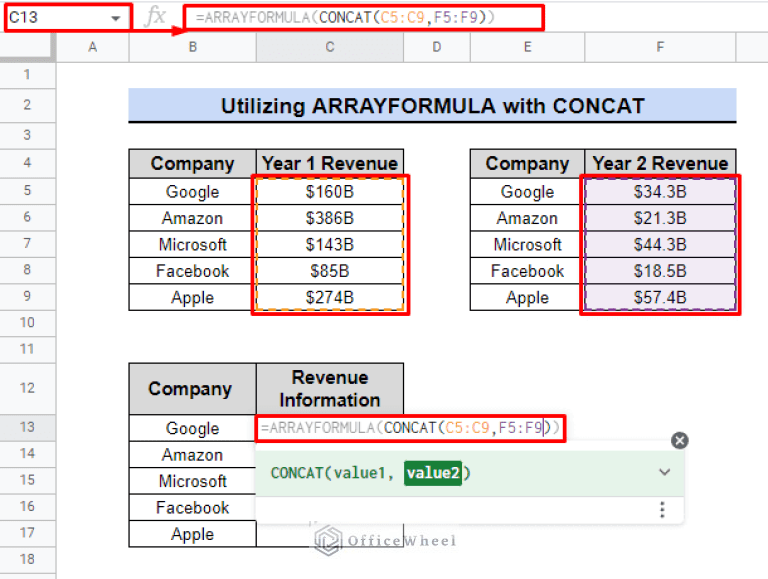Click 'Amazon' in cell B14
This screenshot has height=579, width=768.
click(192, 455)
